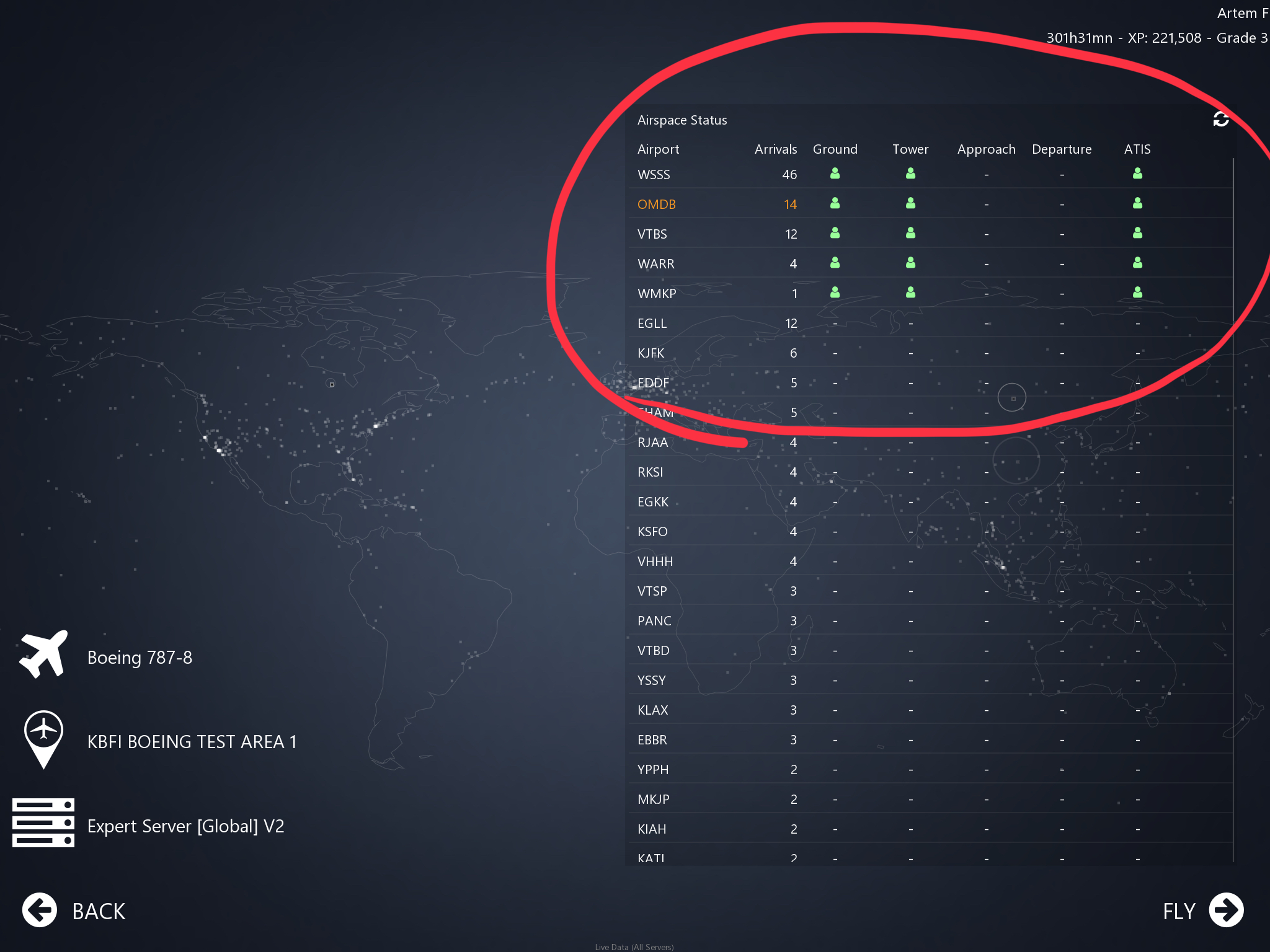Click the OMDB Tower controller icon
Image resolution: width=1270 pixels, height=952 pixels.
click(910, 204)
